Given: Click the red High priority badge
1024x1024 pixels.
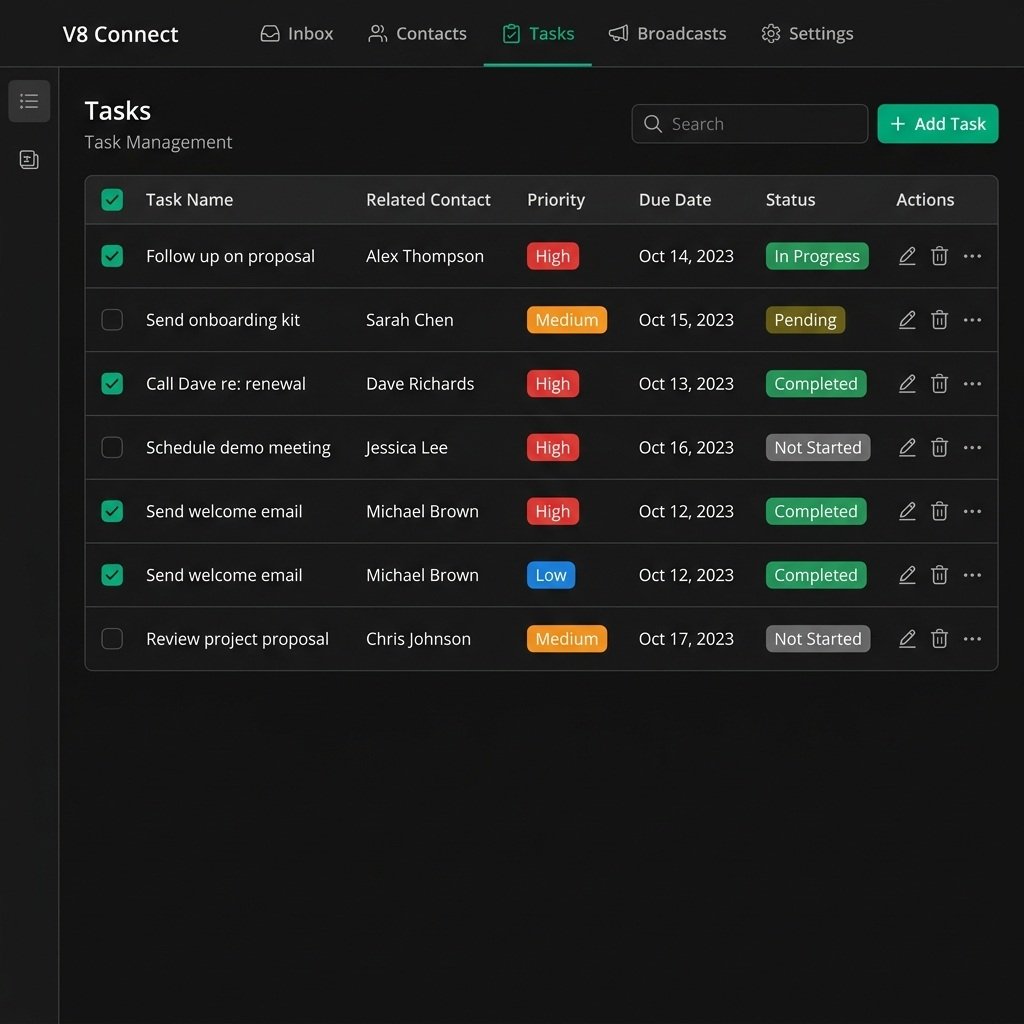Looking at the screenshot, I should (552, 256).
